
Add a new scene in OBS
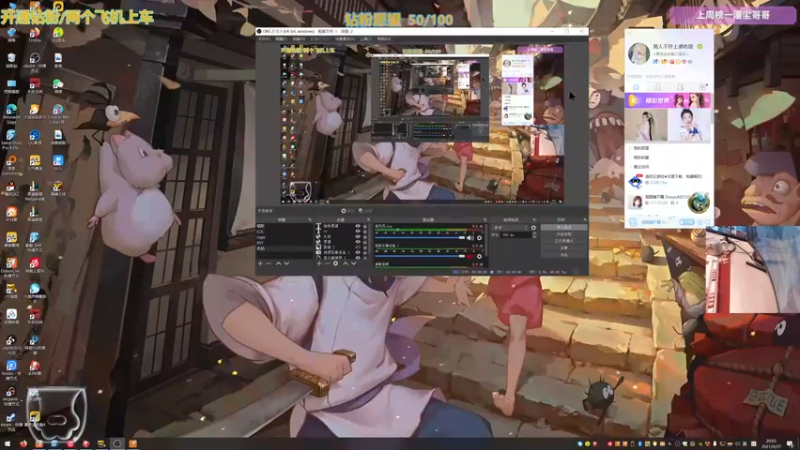[x=261, y=263]
